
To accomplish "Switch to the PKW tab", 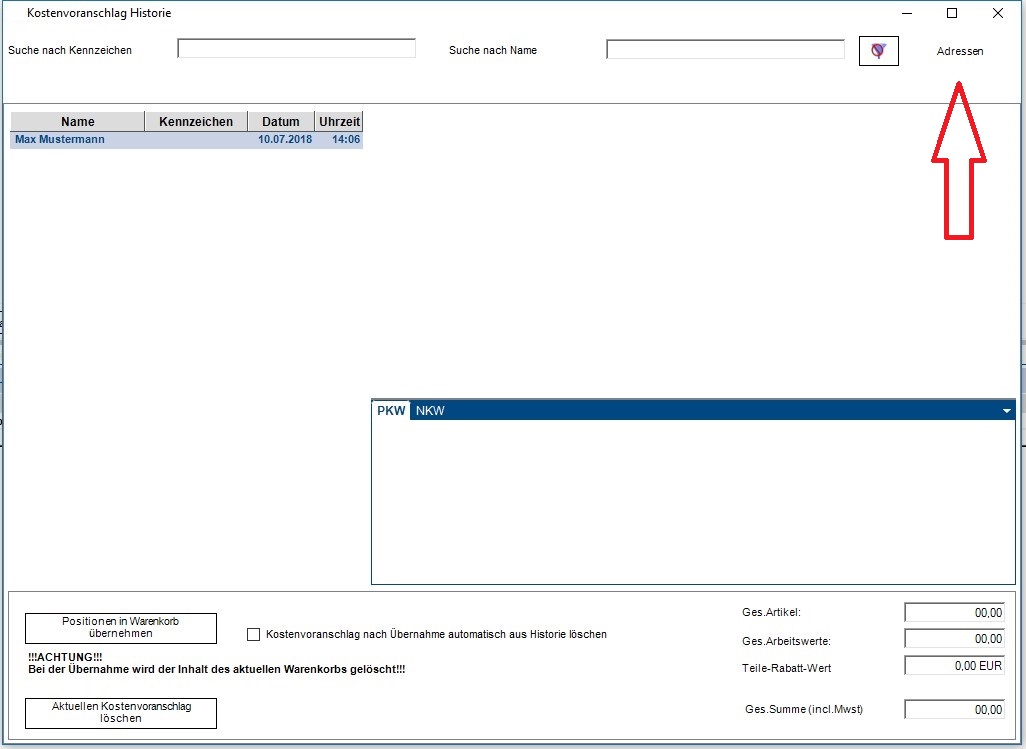I will 391,410.
